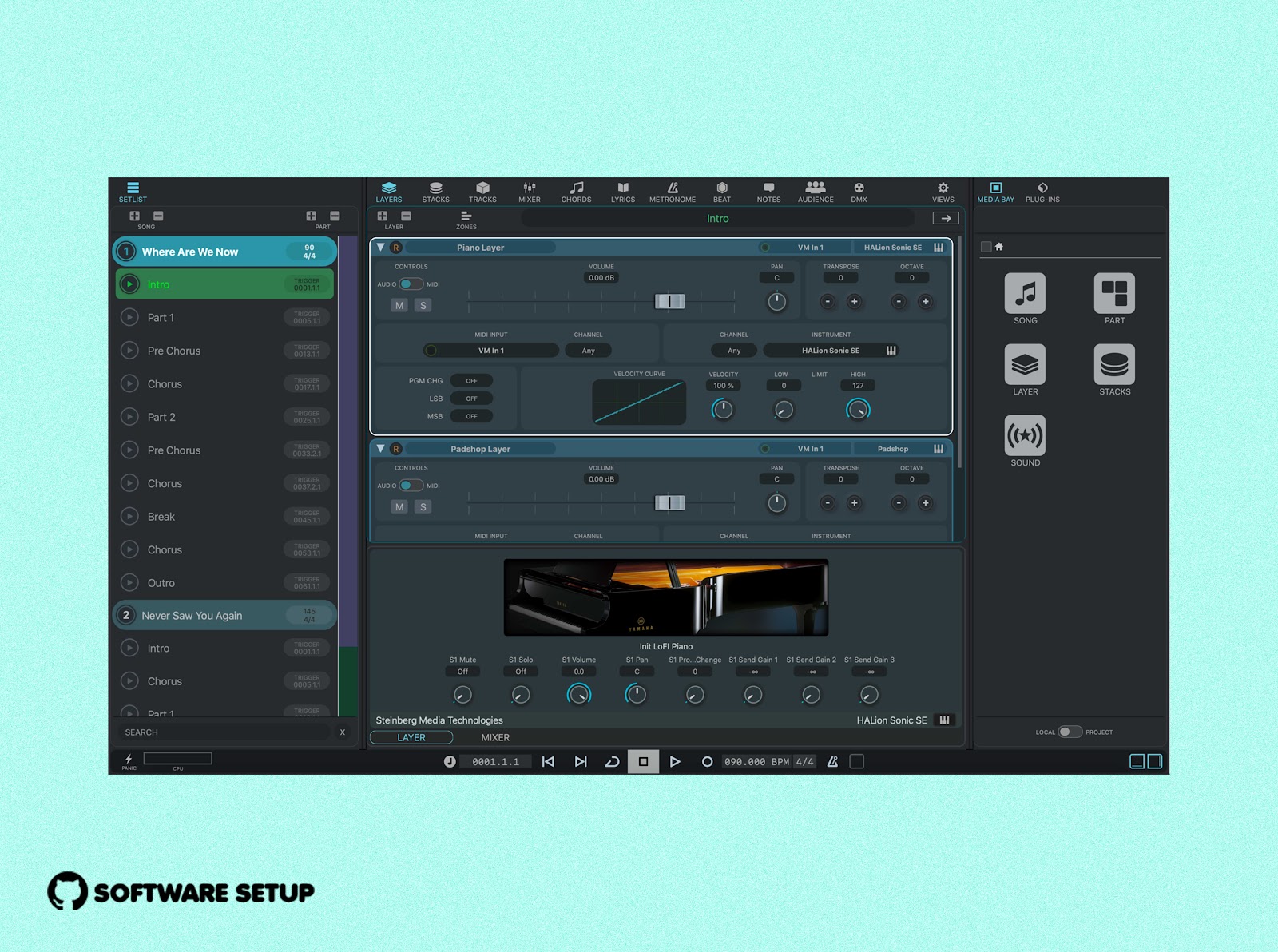Start playback with Play button
The width and height of the screenshot is (1278, 952).
[x=675, y=761]
